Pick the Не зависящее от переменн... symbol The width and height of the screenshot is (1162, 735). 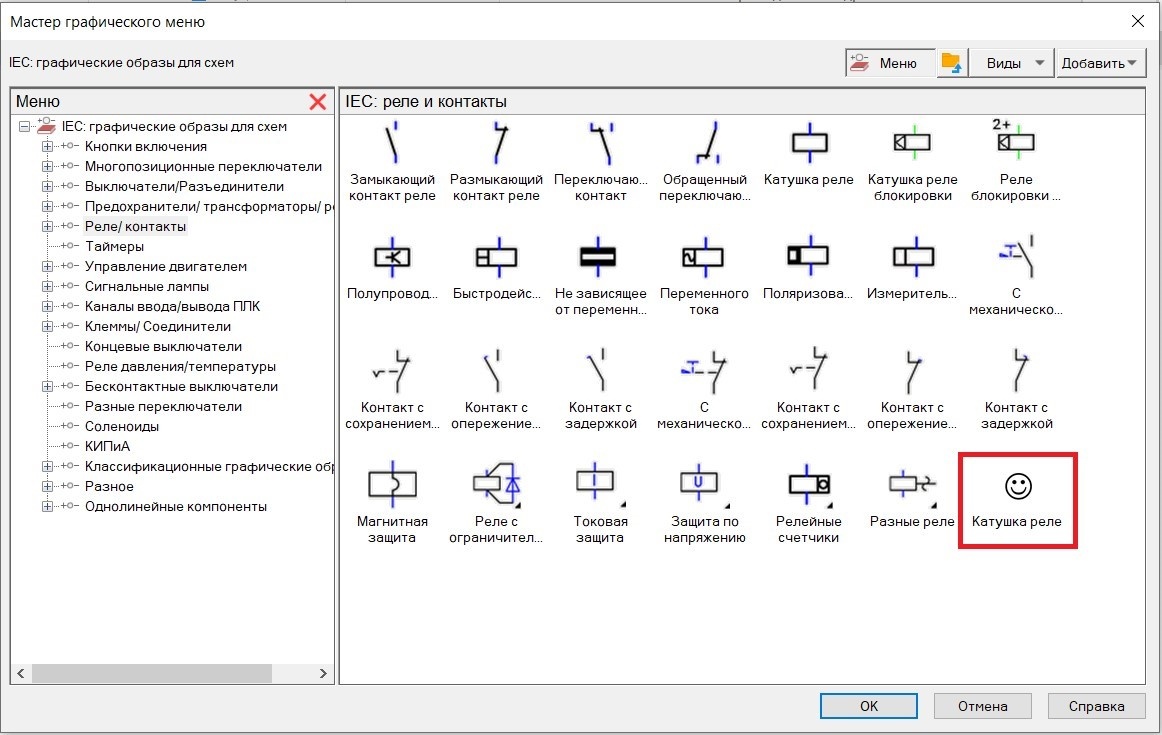(598, 257)
